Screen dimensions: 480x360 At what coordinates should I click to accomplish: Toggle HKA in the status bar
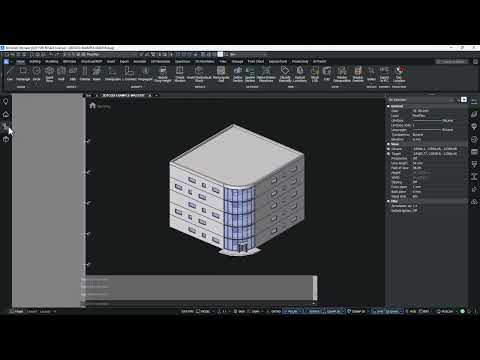coord(413,311)
